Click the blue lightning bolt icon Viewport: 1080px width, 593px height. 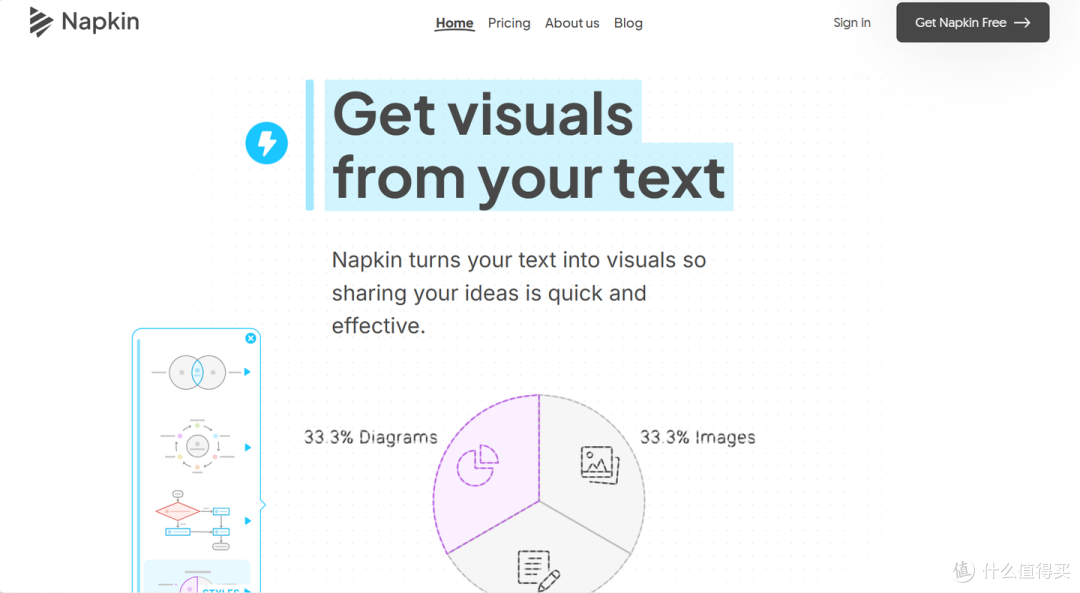267,143
